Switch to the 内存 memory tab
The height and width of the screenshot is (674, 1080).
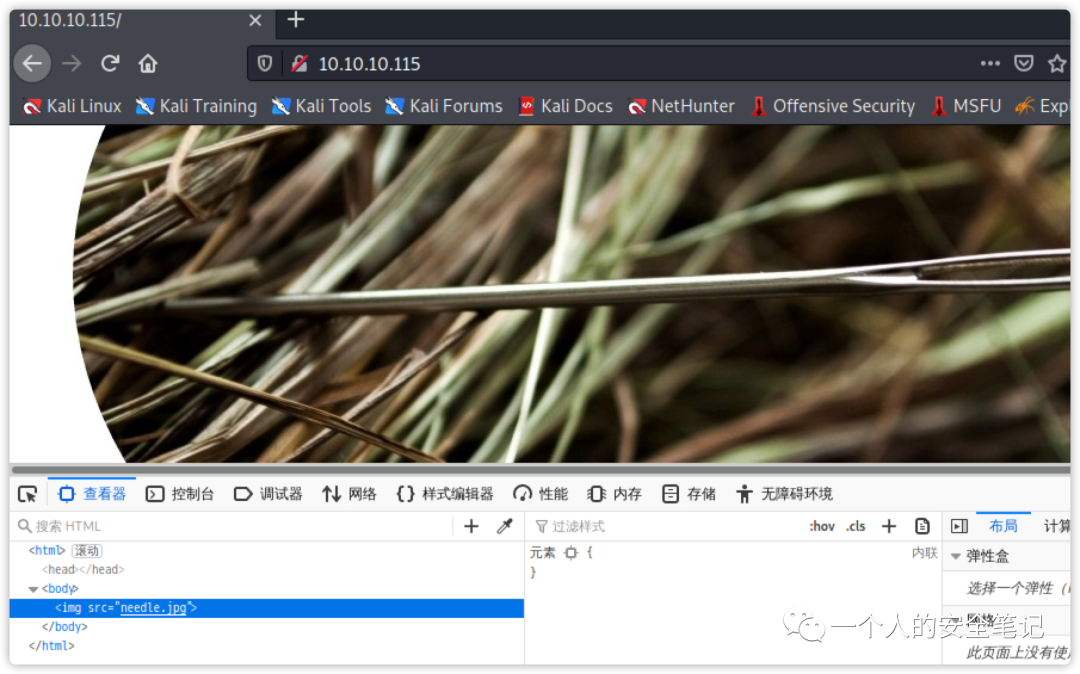[614, 494]
